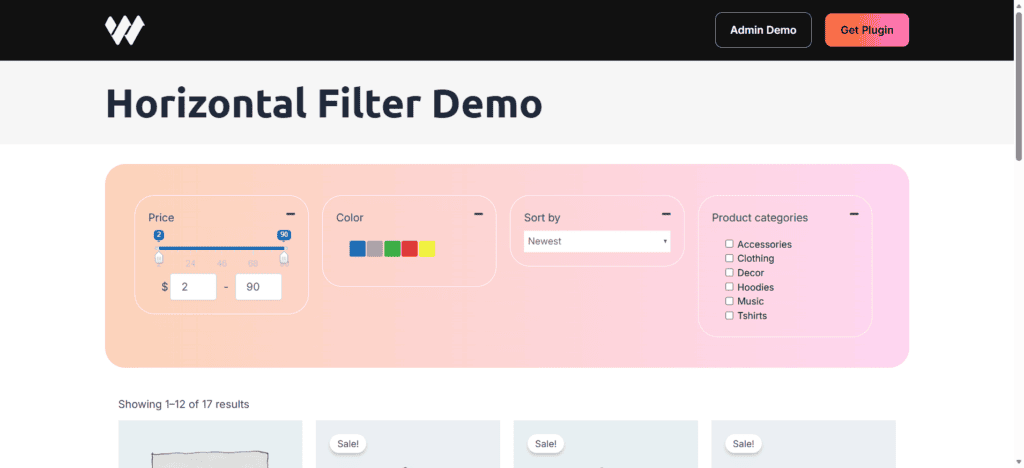Collapse the Sort by filter panel
The width and height of the screenshot is (1024, 468).
(x=666, y=214)
